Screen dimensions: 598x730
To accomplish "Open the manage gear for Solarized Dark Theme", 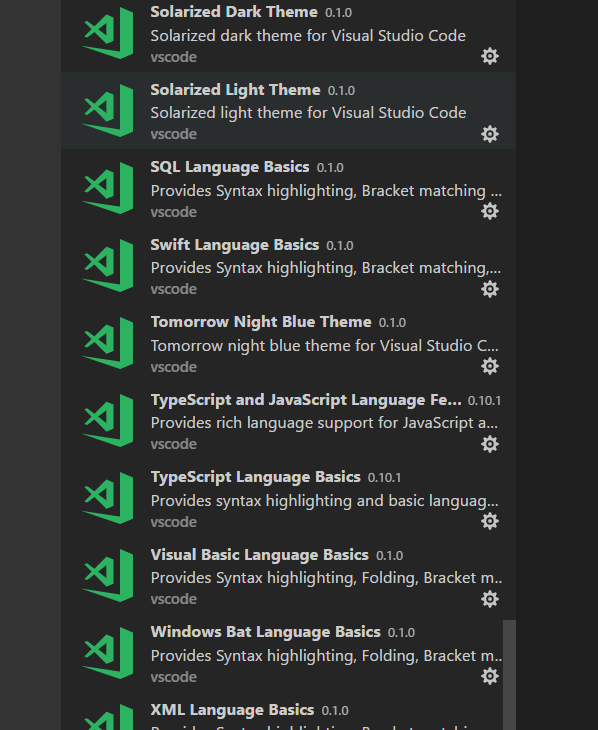I will [x=489, y=56].
